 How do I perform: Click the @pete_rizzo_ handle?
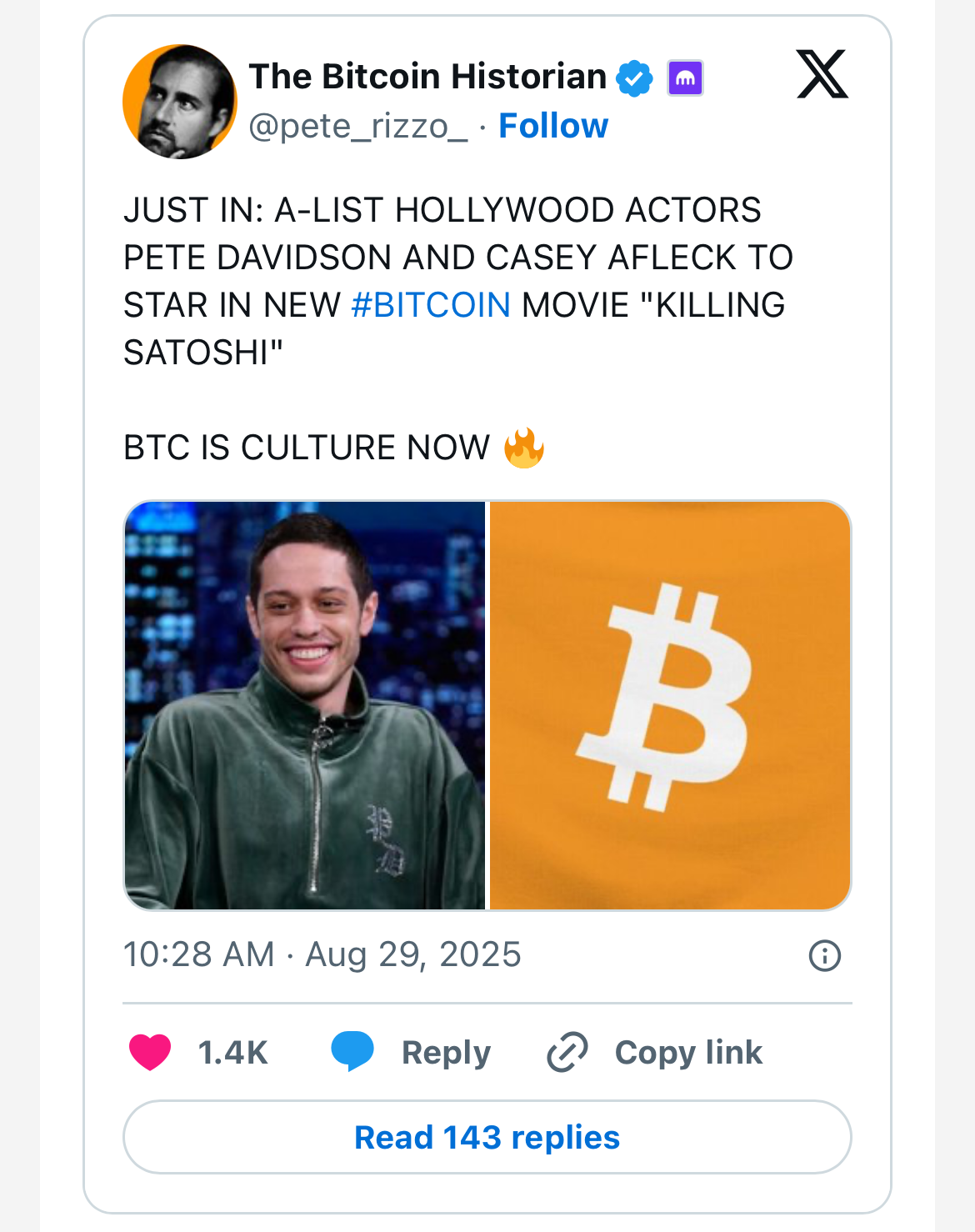point(358,126)
